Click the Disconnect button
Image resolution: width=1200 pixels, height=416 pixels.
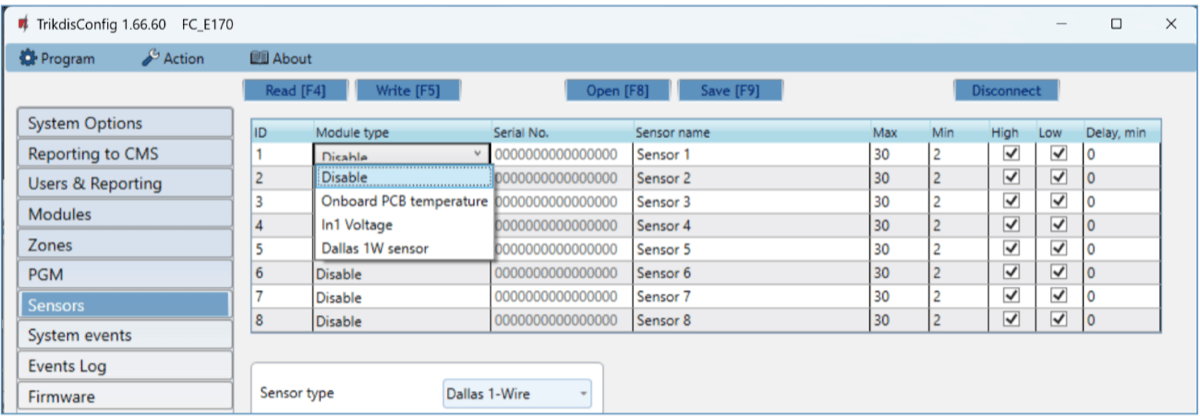[x=1005, y=90]
